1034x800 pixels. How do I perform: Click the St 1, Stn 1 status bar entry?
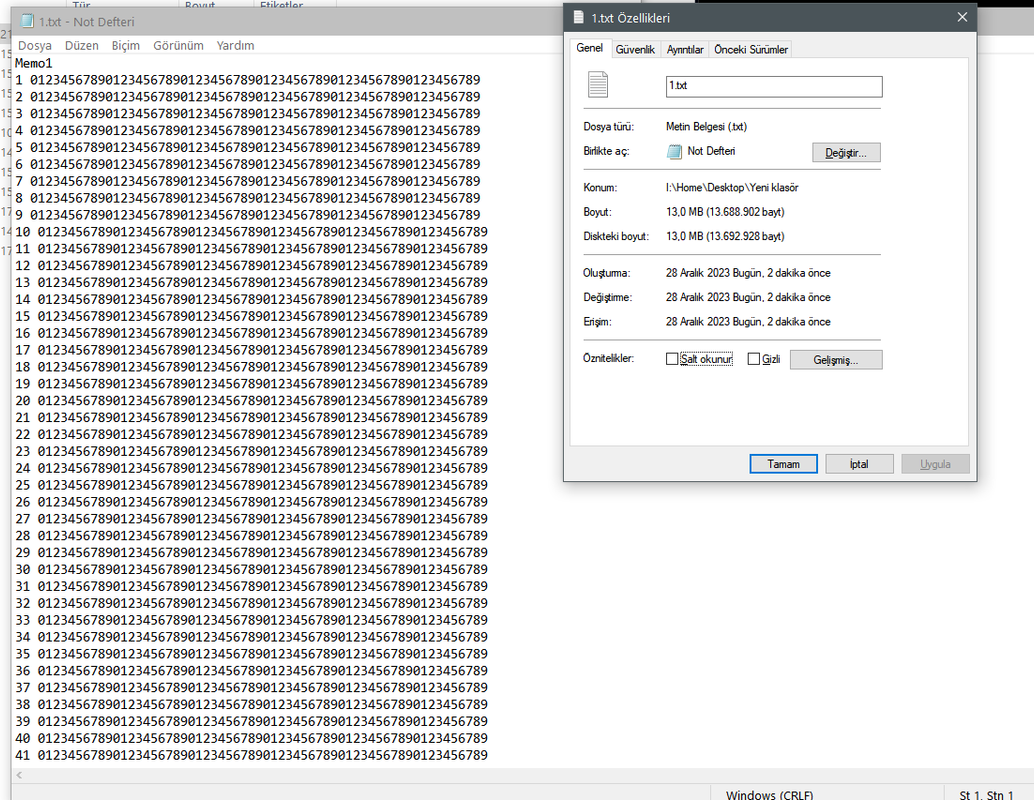pos(986,795)
